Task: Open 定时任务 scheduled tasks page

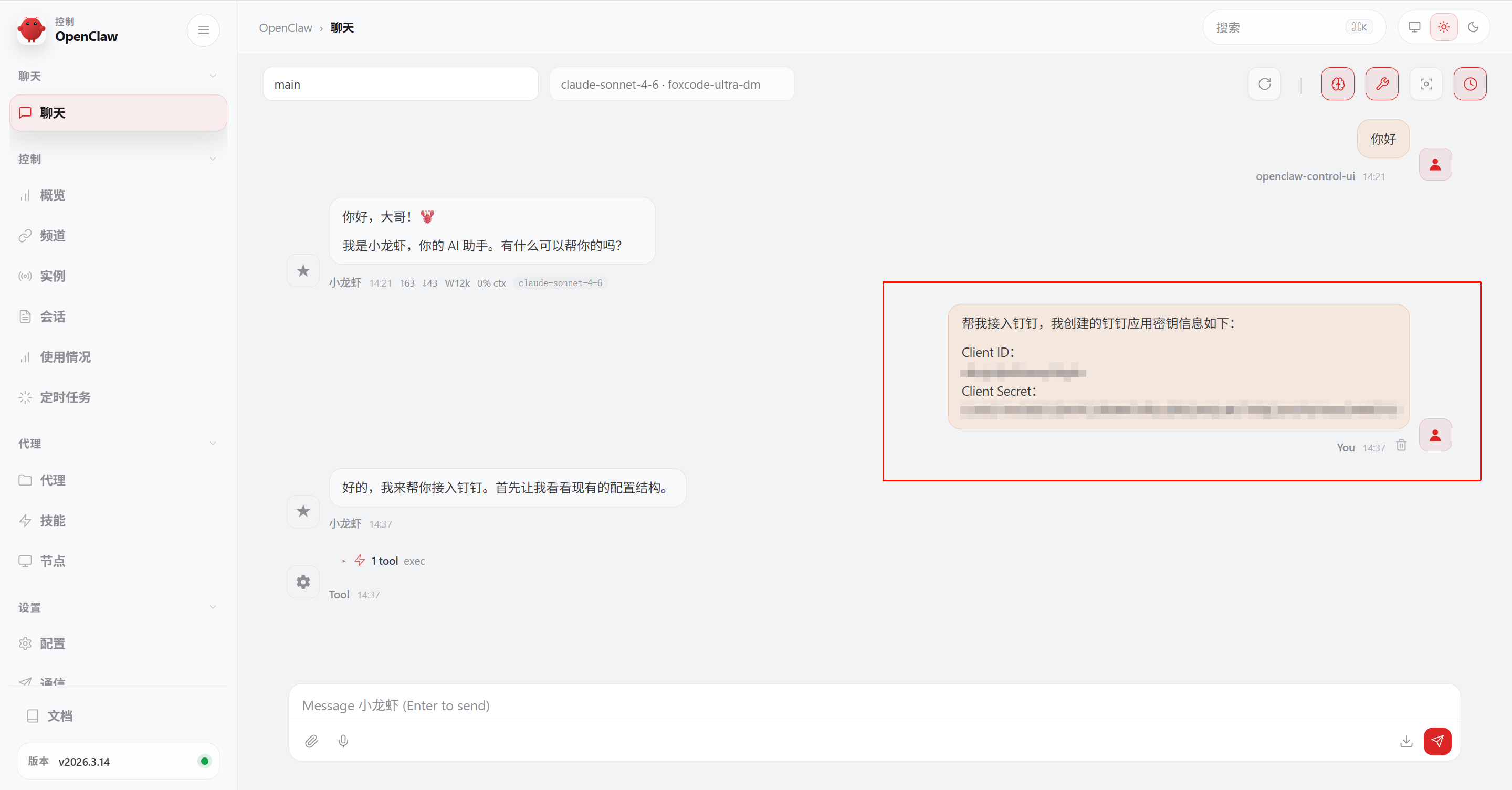Action: pyautogui.click(x=118, y=397)
